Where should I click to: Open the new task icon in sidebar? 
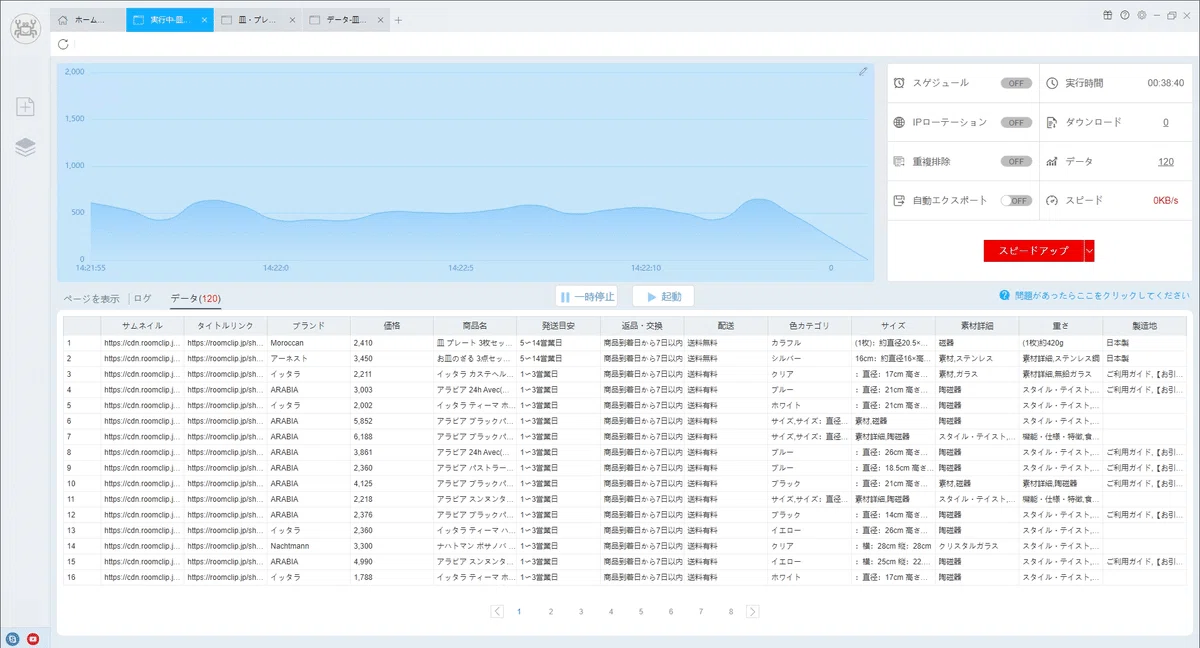25,107
